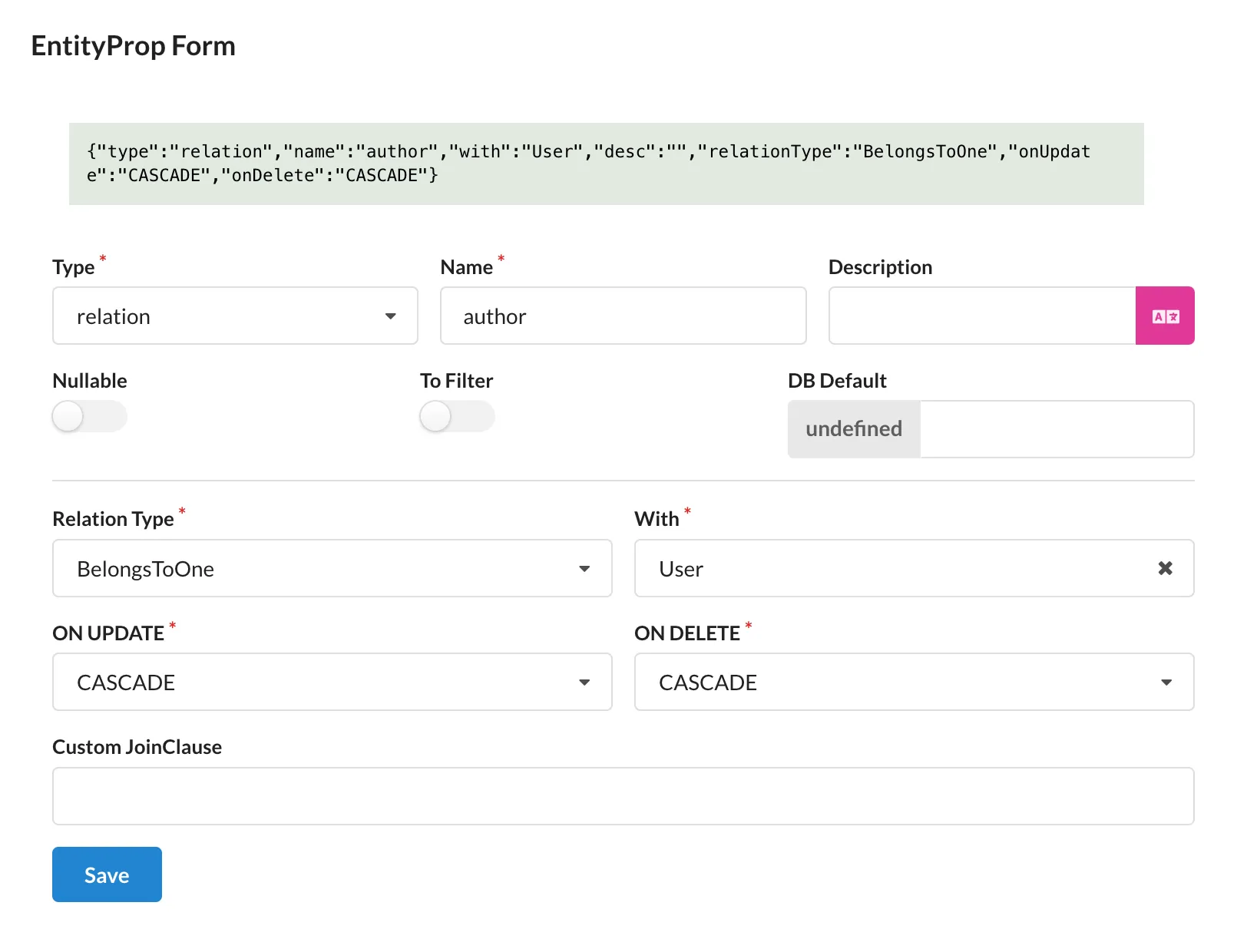
Task: Click into the Description text field
Action: (x=981, y=316)
